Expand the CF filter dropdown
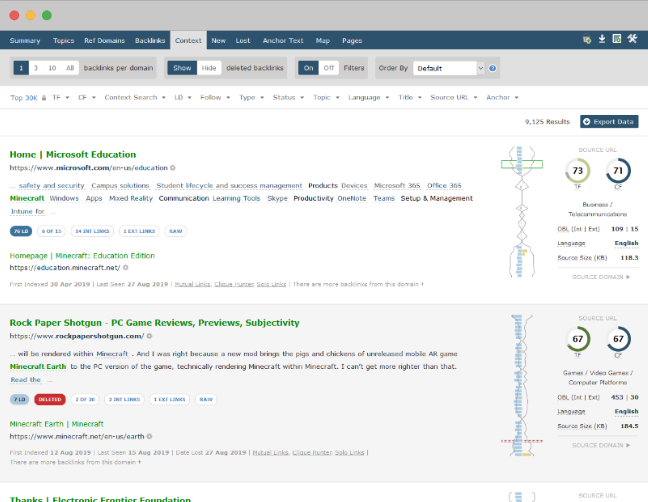 (x=87, y=98)
